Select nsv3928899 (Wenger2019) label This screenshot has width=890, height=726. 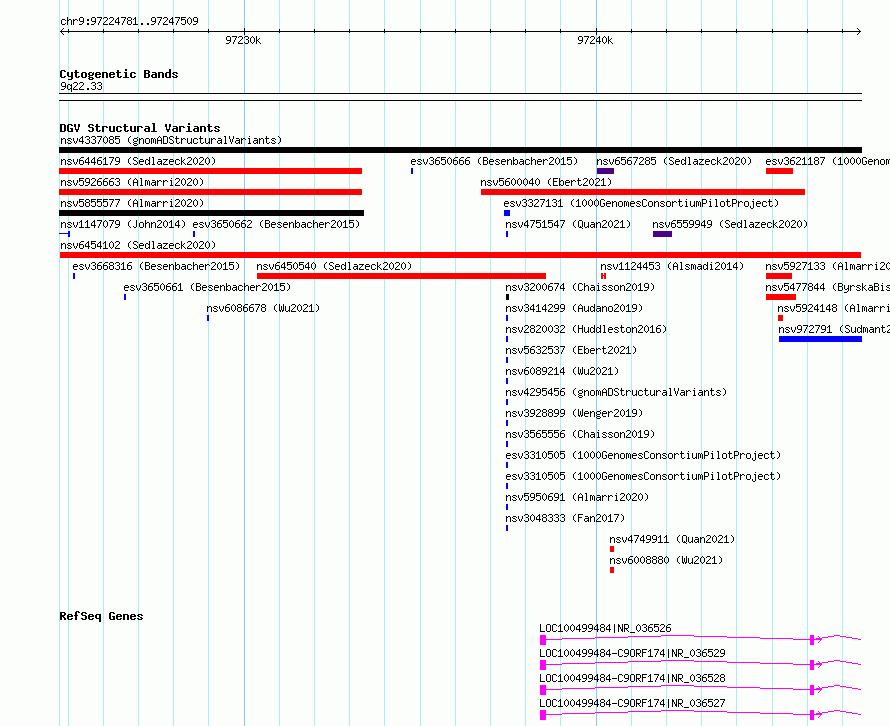(574, 413)
